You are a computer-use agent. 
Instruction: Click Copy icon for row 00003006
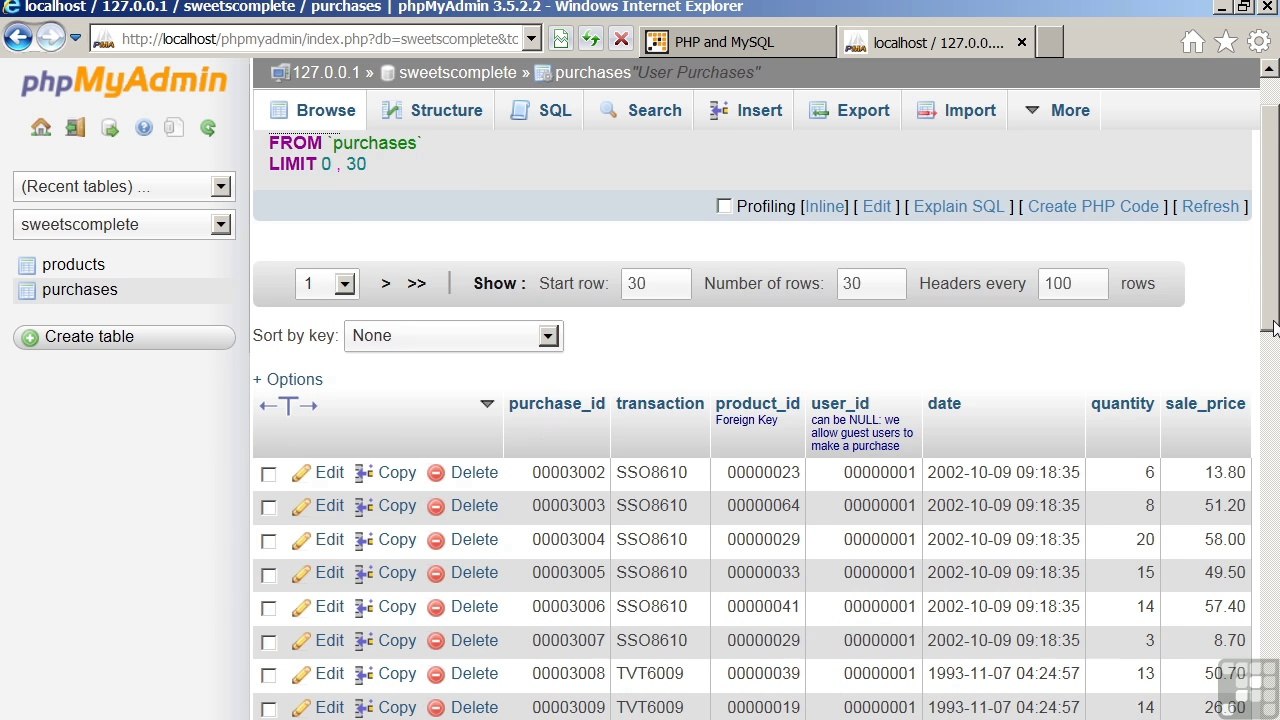pos(364,607)
